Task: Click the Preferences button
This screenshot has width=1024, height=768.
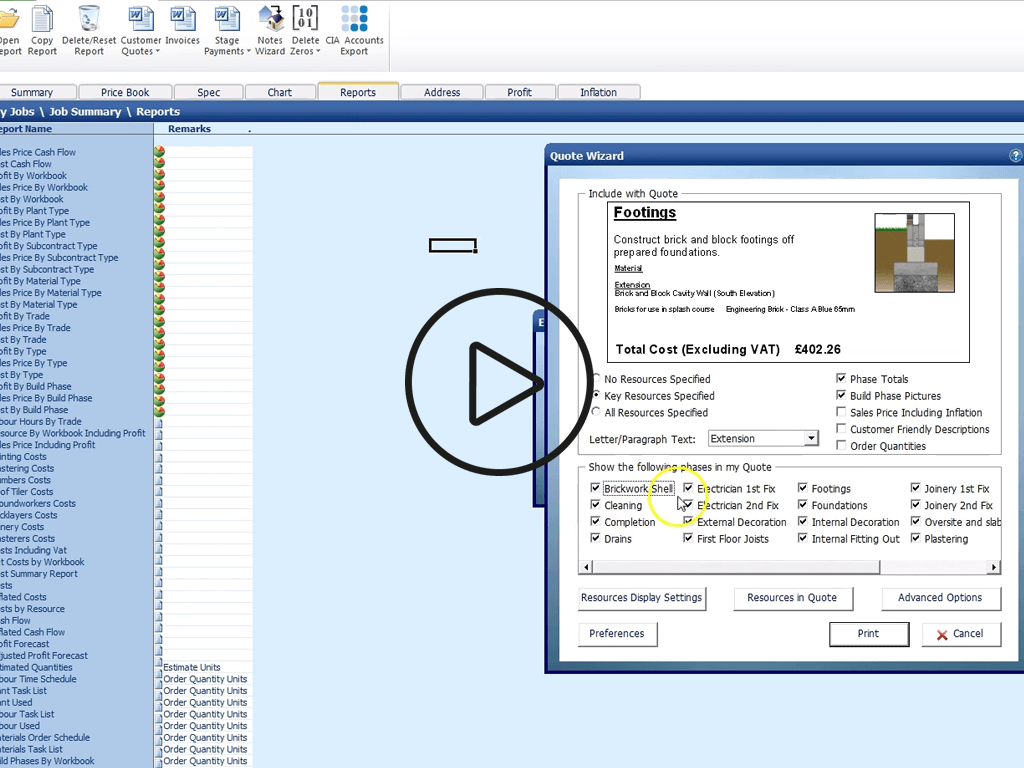Action: coord(617,633)
